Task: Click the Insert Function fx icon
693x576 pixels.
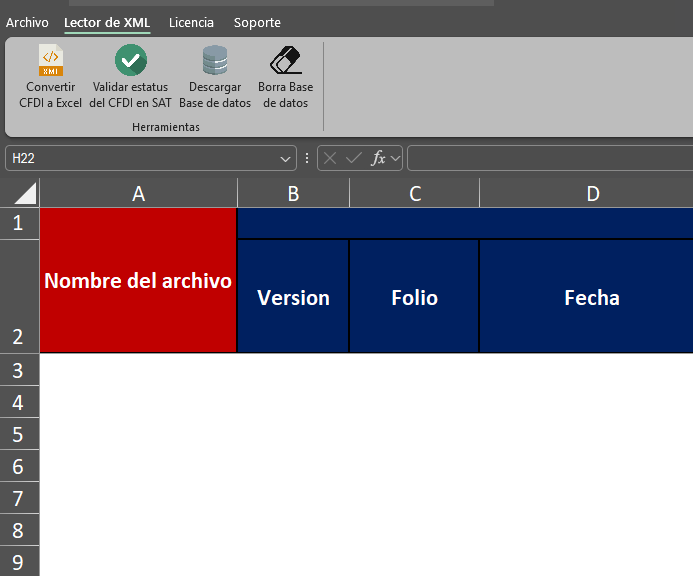Action: pyautogui.click(x=378, y=158)
